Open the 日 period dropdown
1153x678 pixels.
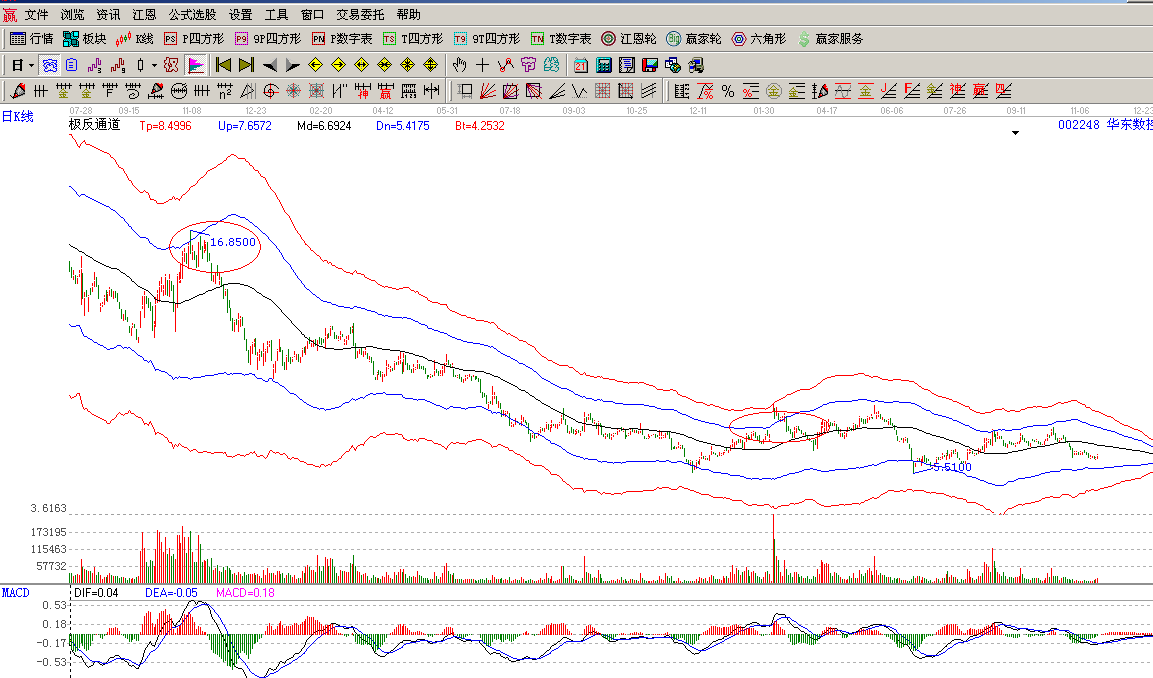22,65
